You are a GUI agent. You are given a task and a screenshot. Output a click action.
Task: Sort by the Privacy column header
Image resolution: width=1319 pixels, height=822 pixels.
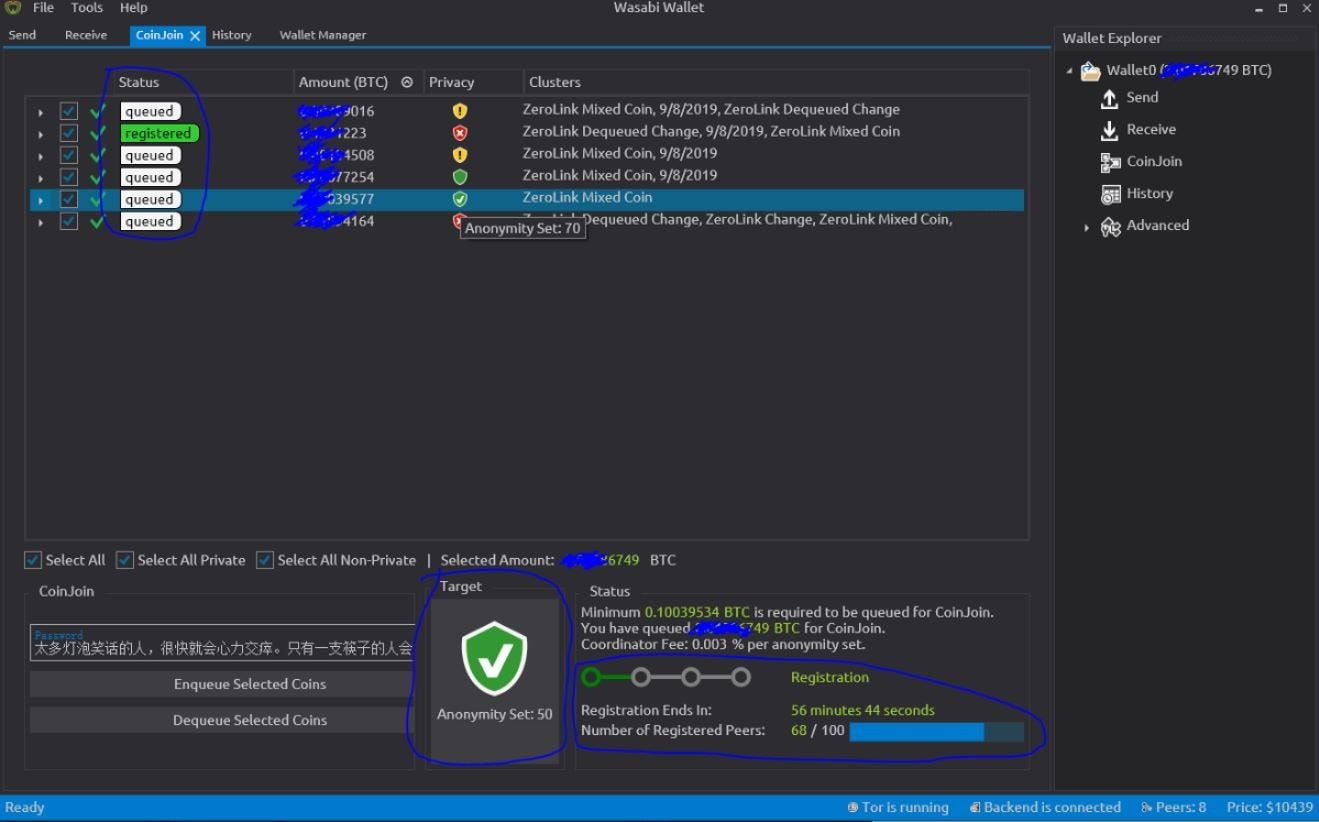pos(452,82)
